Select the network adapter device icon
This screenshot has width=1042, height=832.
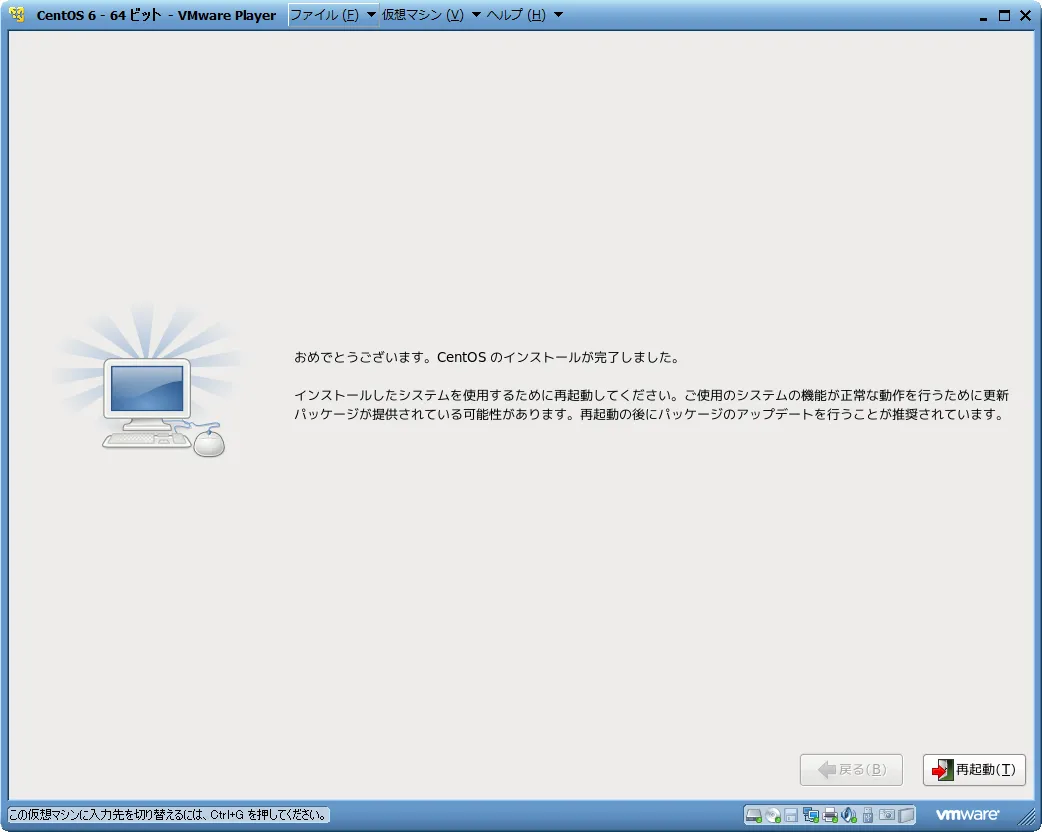[x=810, y=814]
